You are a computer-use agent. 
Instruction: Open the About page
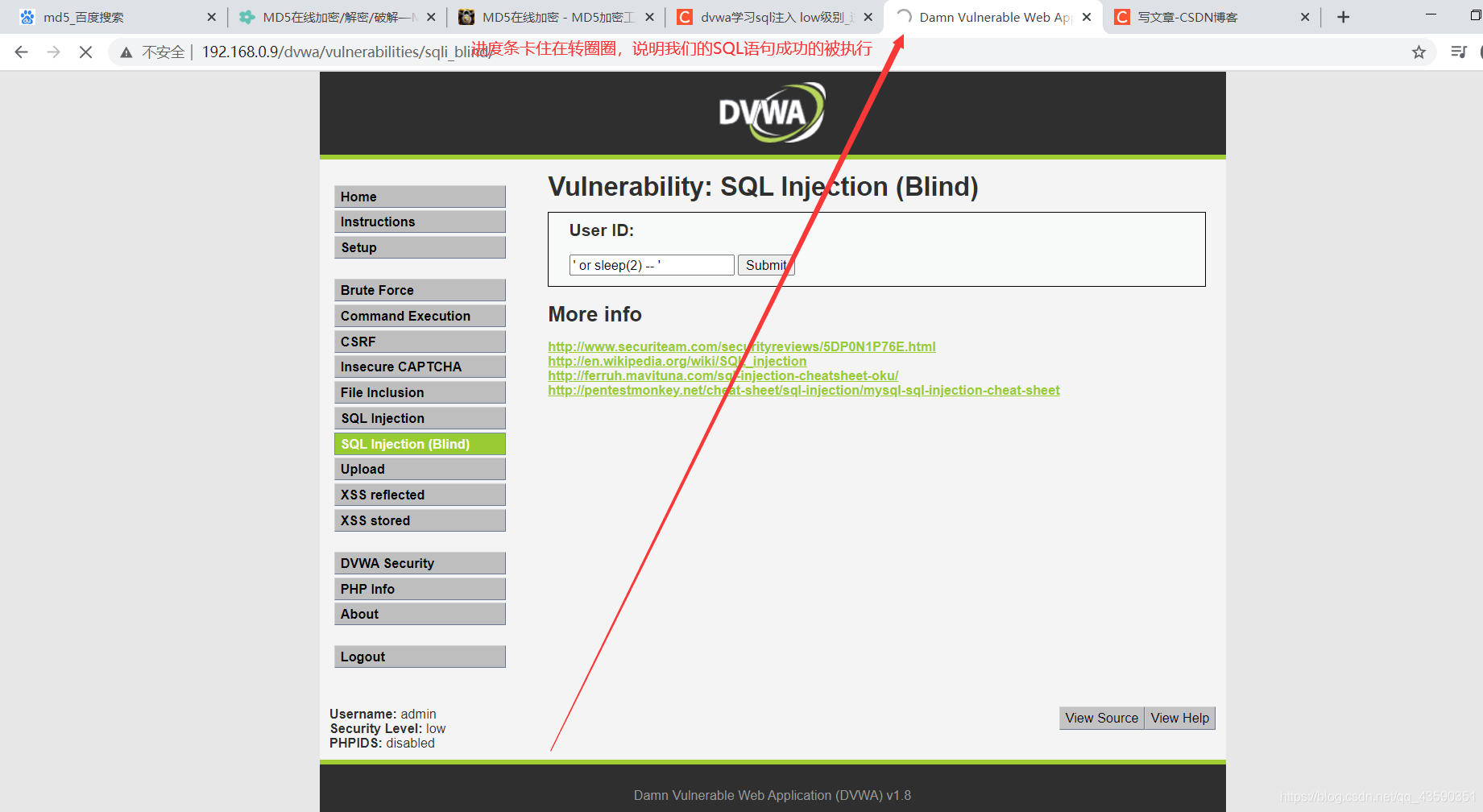420,614
